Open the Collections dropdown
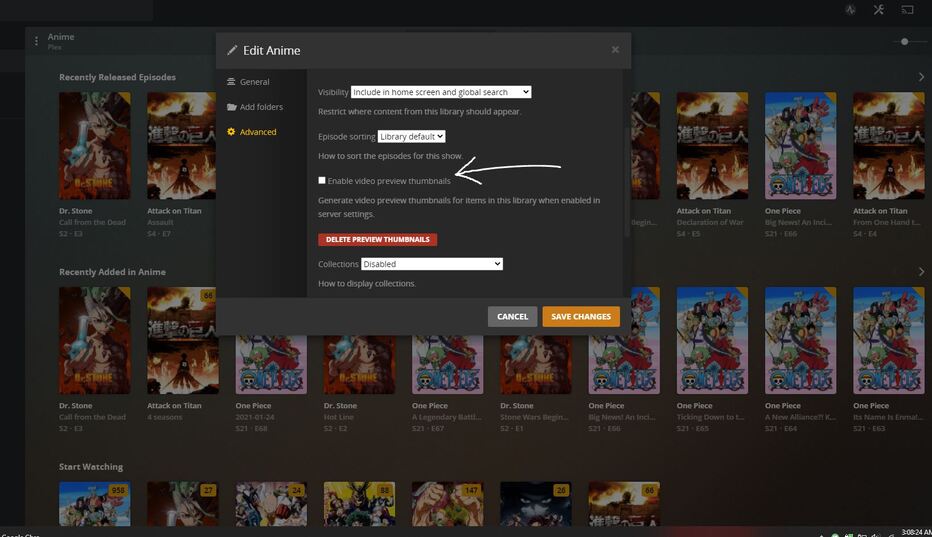The width and height of the screenshot is (932, 537). pyautogui.click(x=432, y=264)
